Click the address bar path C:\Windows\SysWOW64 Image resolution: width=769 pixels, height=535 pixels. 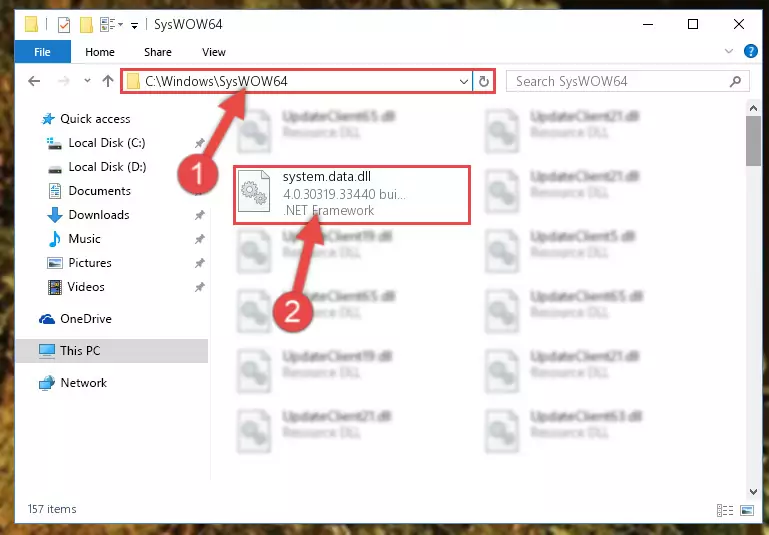coord(216,81)
